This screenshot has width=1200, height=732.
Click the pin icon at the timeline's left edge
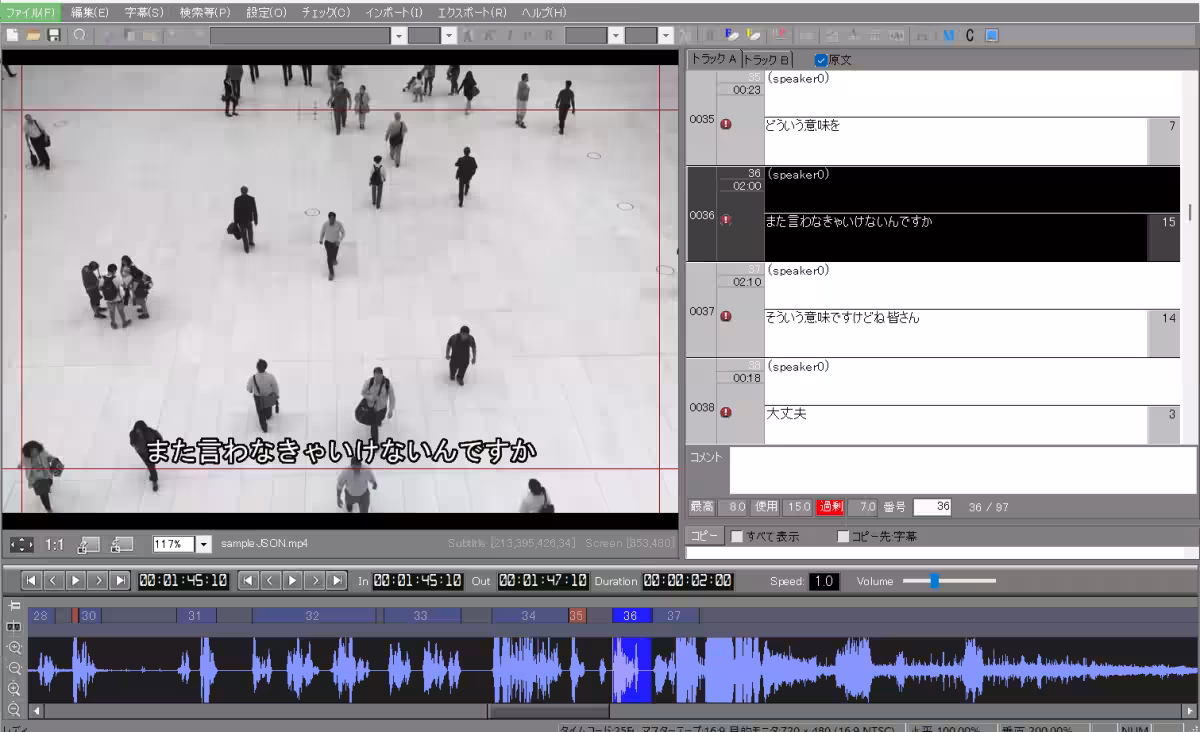pos(14,605)
